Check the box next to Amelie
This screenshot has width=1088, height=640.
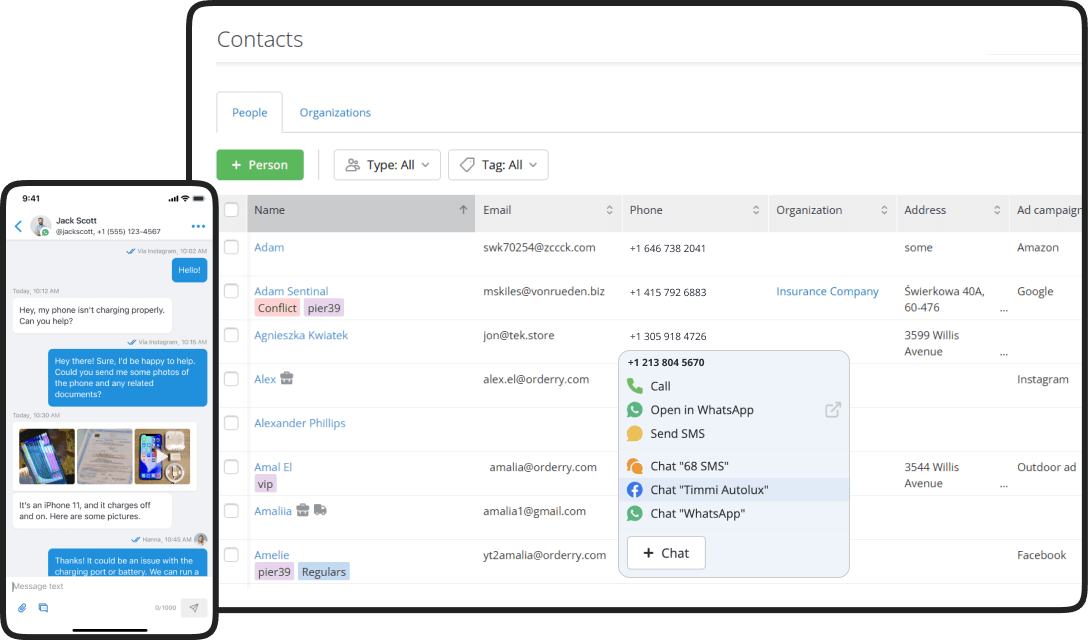click(x=231, y=555)
